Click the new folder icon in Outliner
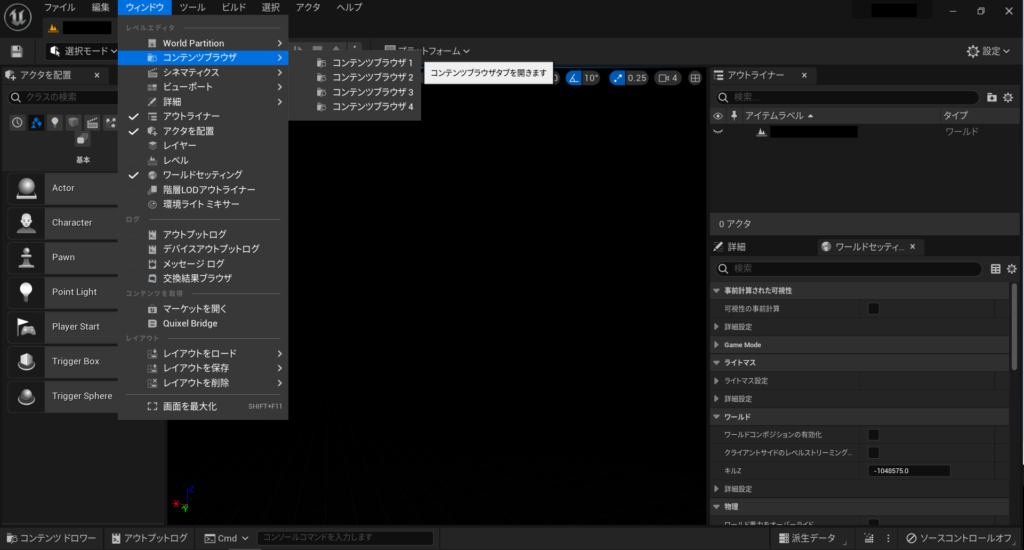This screenshot has width=1024, height=550. pos(991,97)
